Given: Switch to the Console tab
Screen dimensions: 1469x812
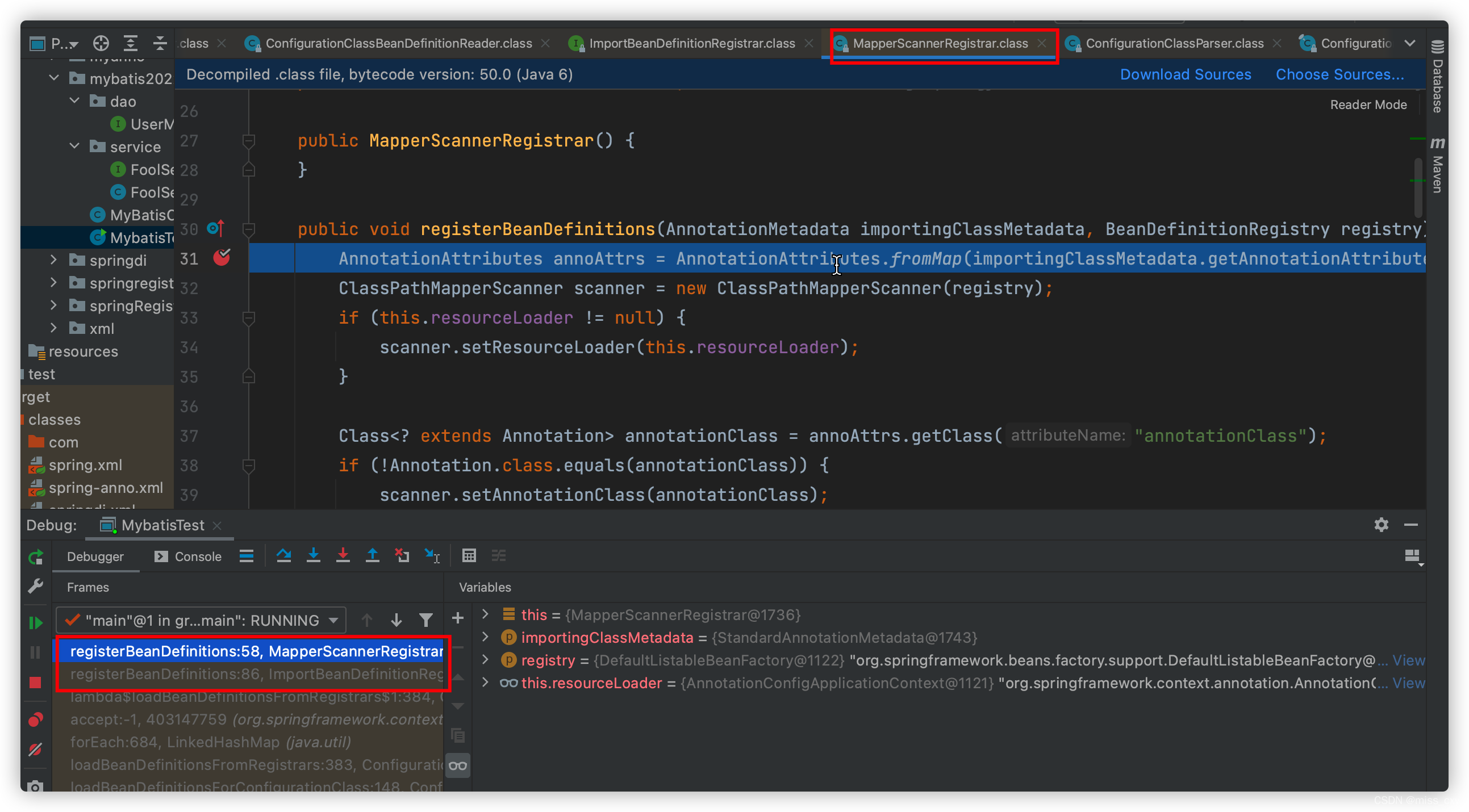Looking at the screenshot, I should pos(187,556).
